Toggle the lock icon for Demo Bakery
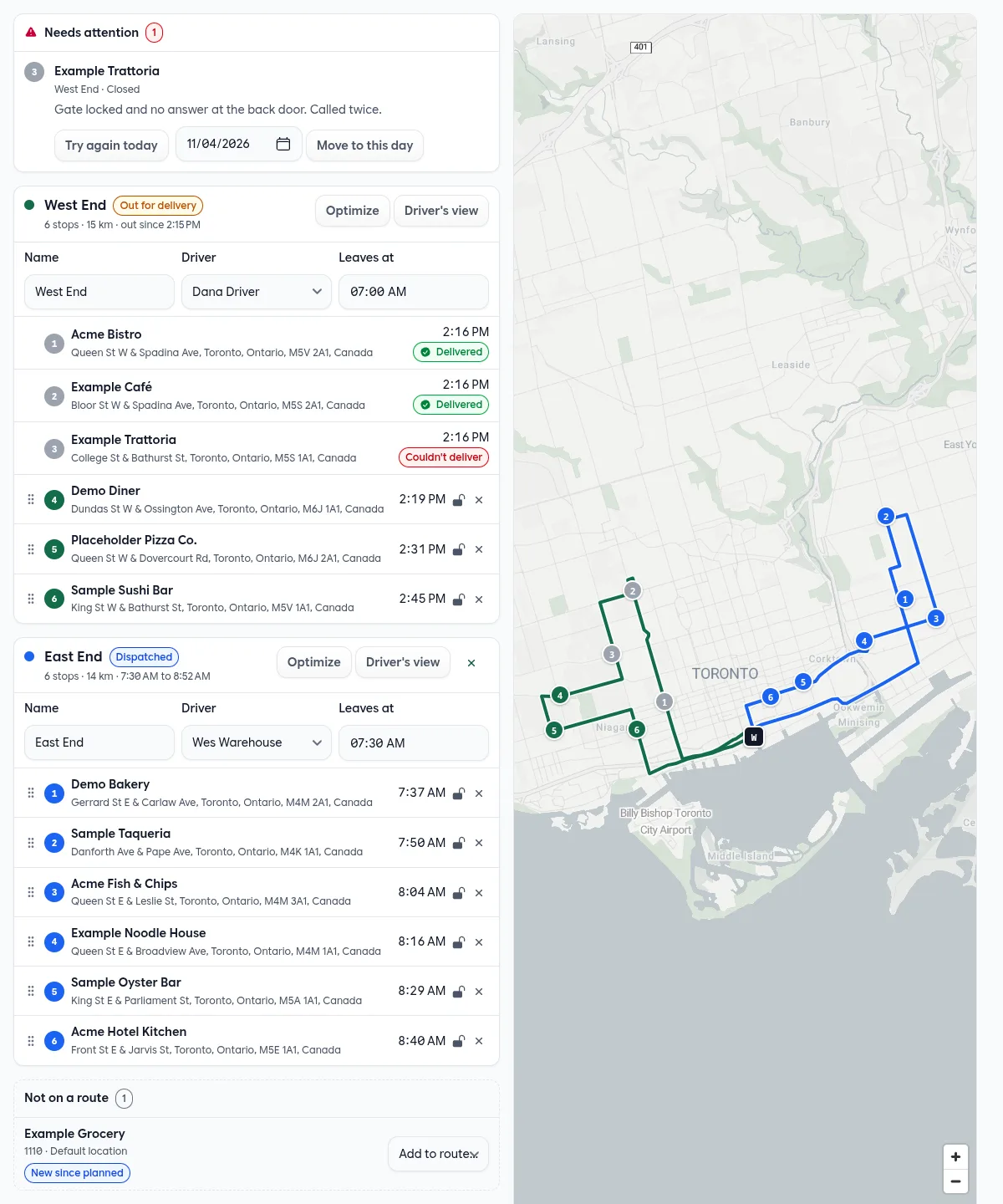The image size is (1003, 1204). pyautogui.click(x=459, y=793)
